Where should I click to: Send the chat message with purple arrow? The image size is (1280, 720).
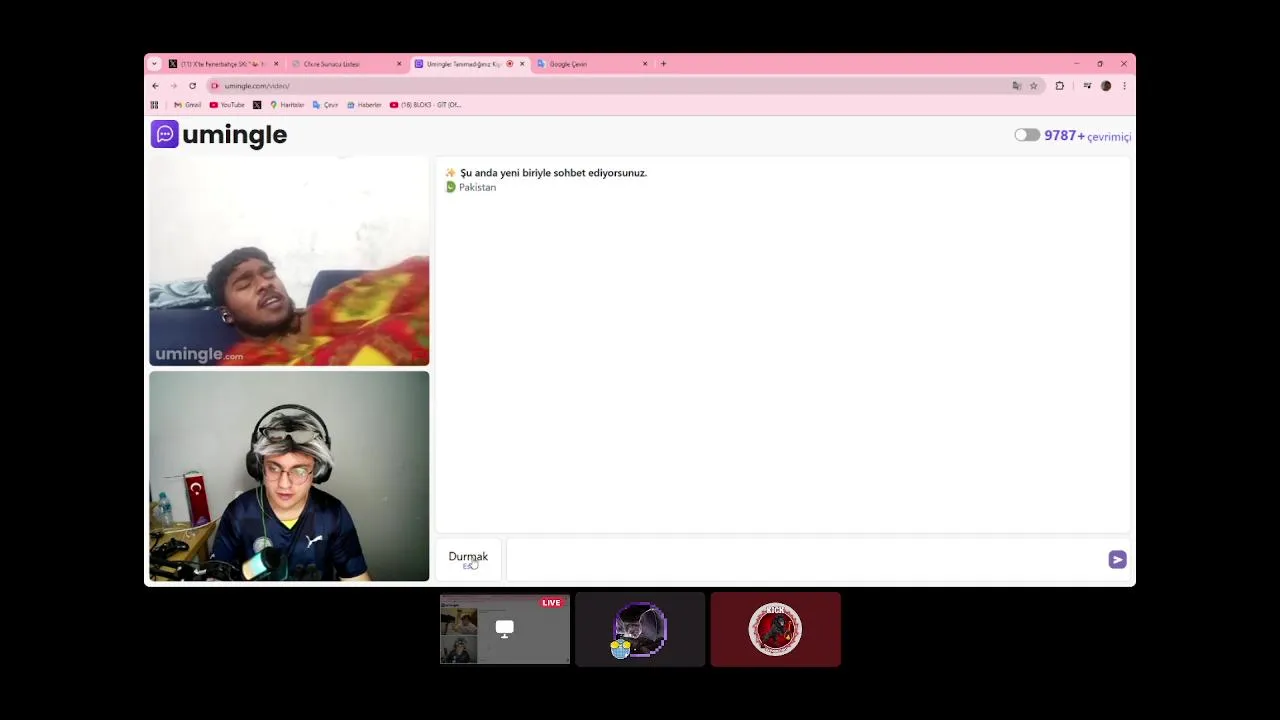(1117, 560)
